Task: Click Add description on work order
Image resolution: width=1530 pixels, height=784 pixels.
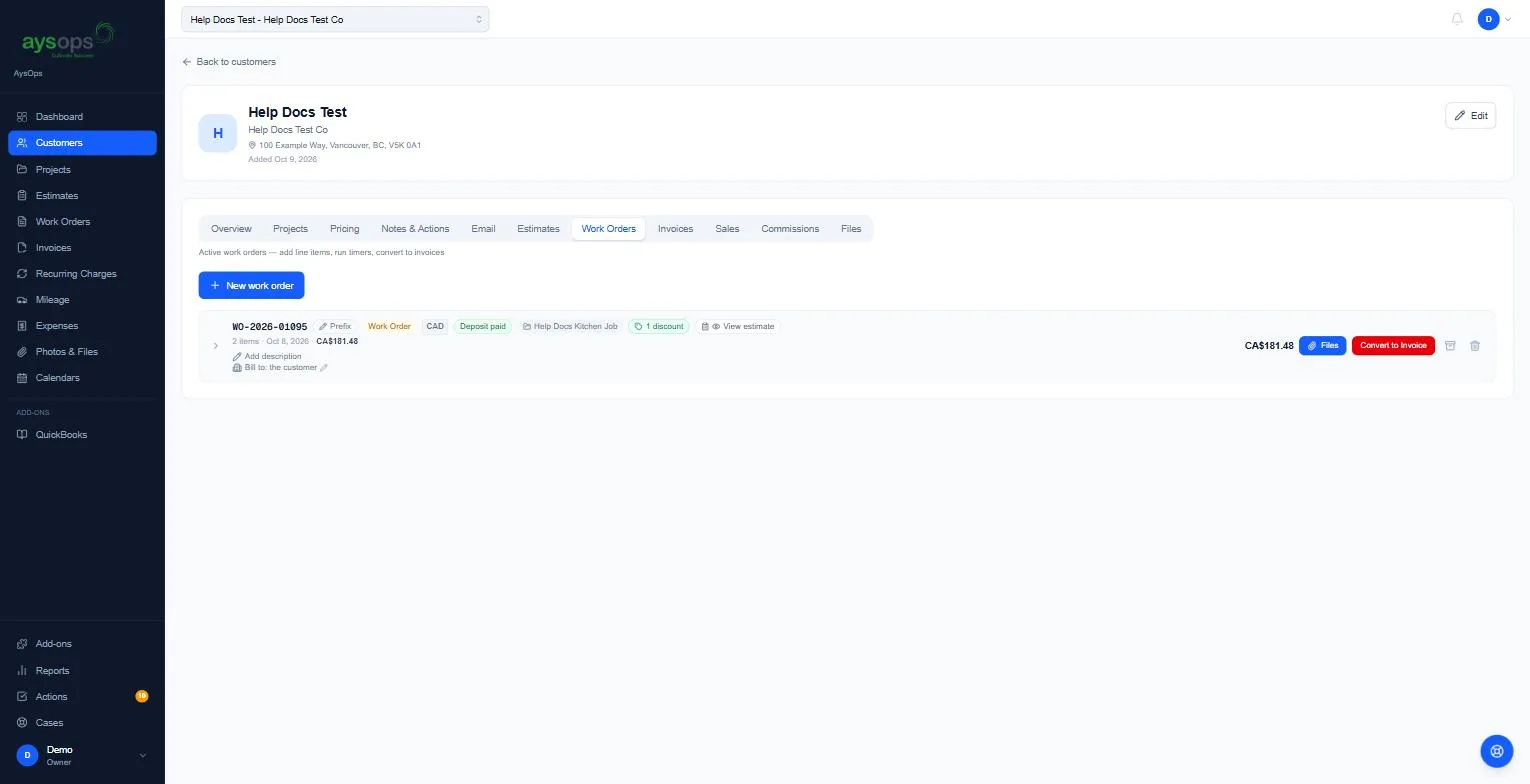Action: [x=267, y=357]
